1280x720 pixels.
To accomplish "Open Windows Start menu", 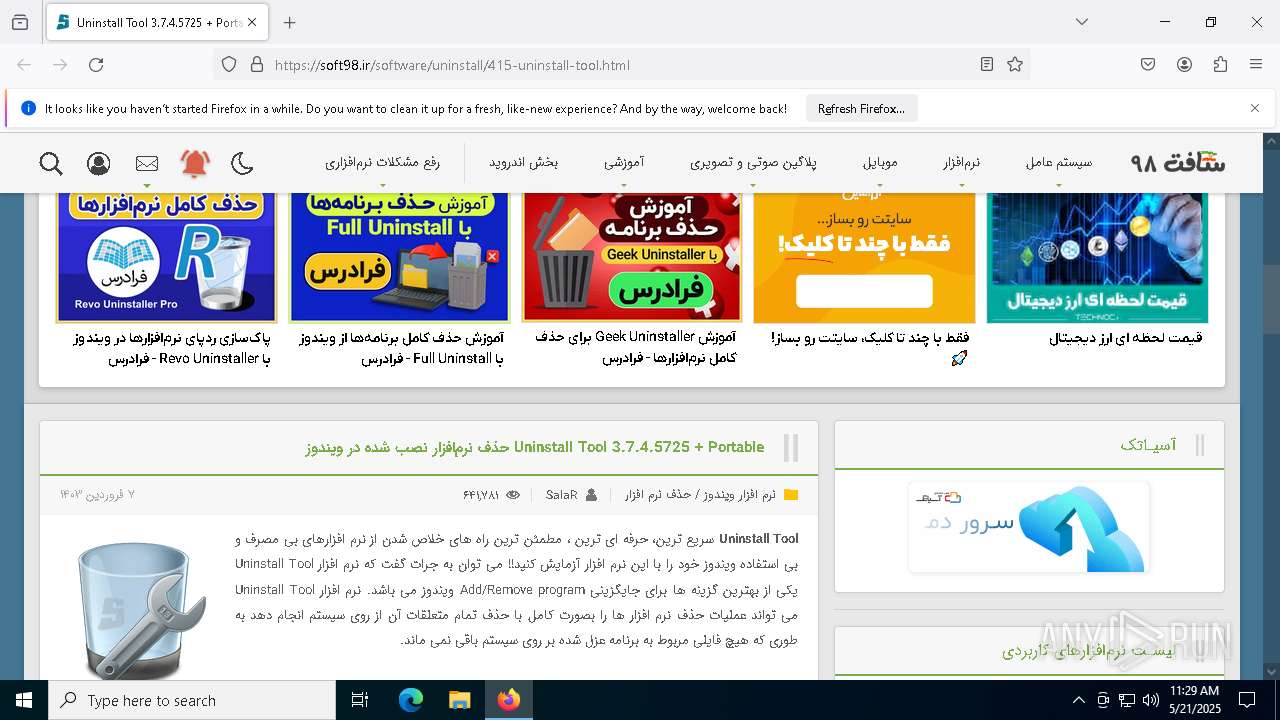I will (23, 700).
